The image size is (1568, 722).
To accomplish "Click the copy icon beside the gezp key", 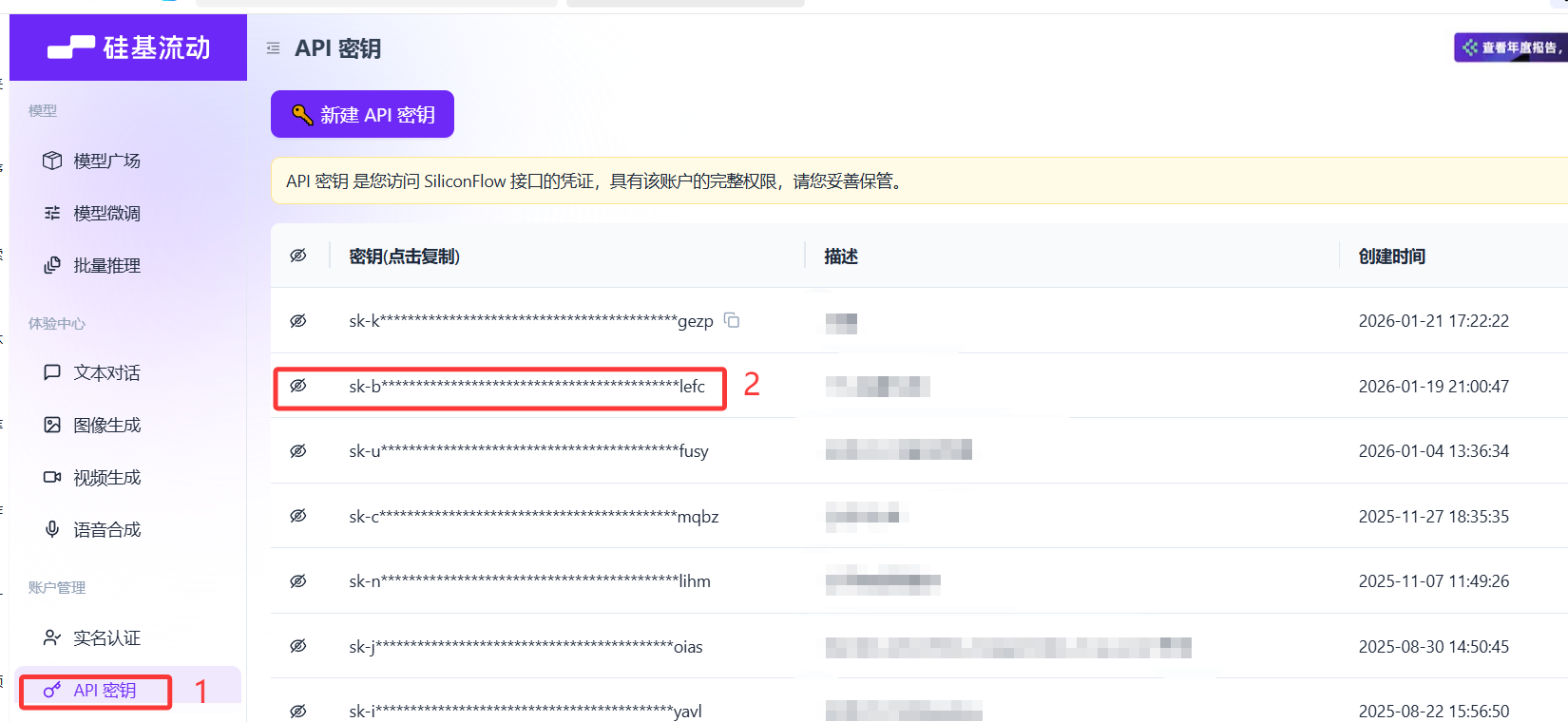I will (x=732, y=320).
